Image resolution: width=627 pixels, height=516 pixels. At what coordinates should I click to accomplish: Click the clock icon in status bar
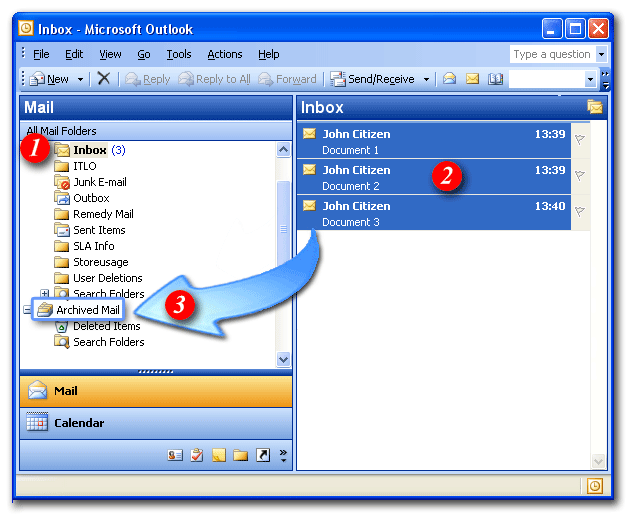pos(595,485)
